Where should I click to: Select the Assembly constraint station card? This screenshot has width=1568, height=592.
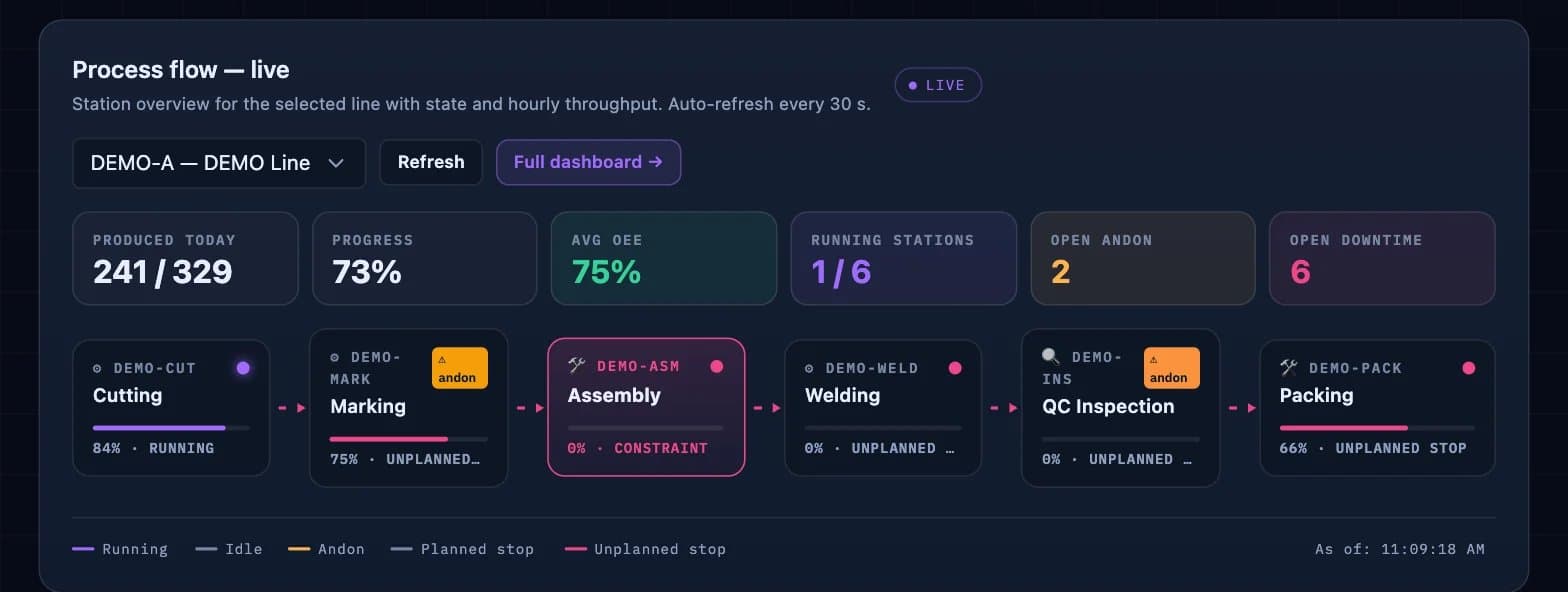point(646,407)
